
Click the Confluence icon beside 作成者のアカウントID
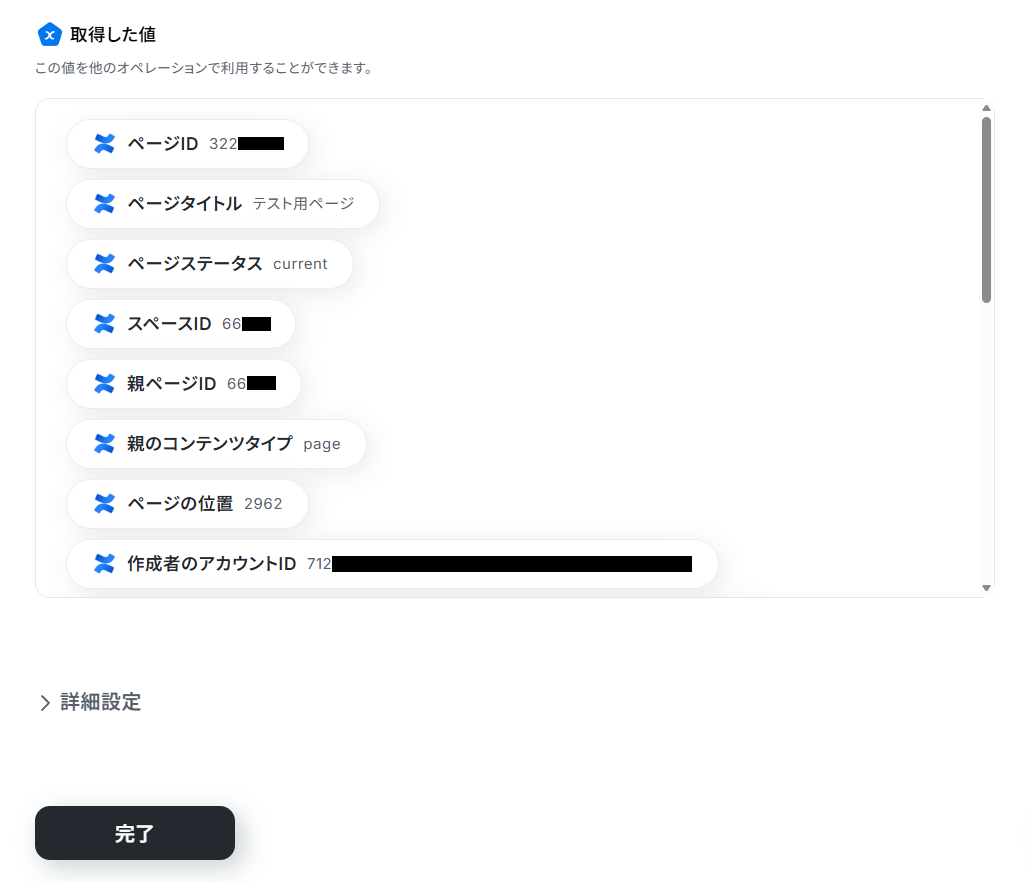click(104, 564)
